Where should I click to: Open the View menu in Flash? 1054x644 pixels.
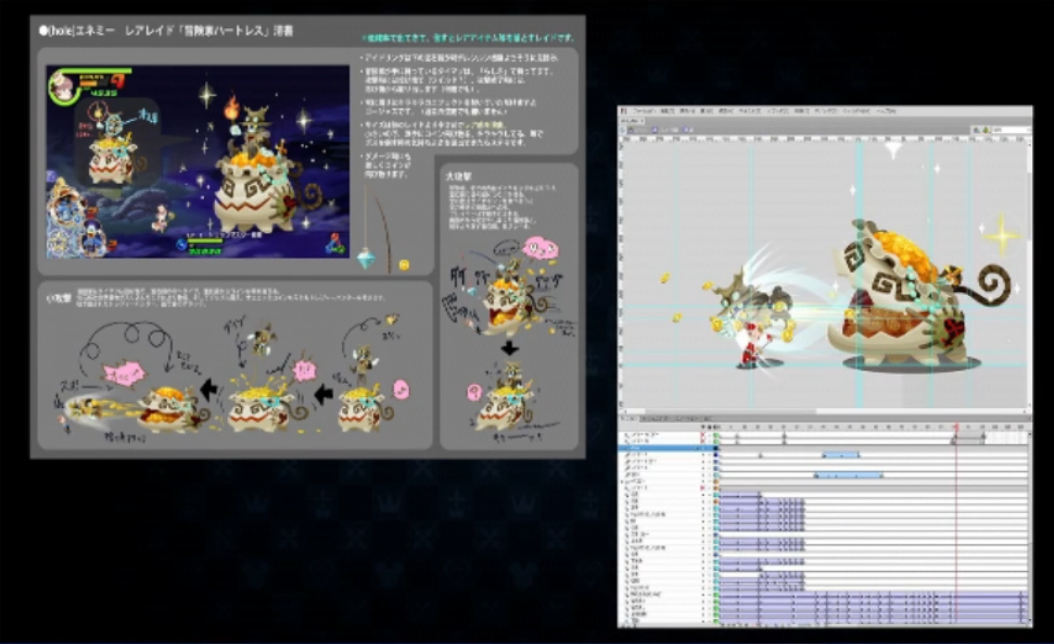(688, 111)
